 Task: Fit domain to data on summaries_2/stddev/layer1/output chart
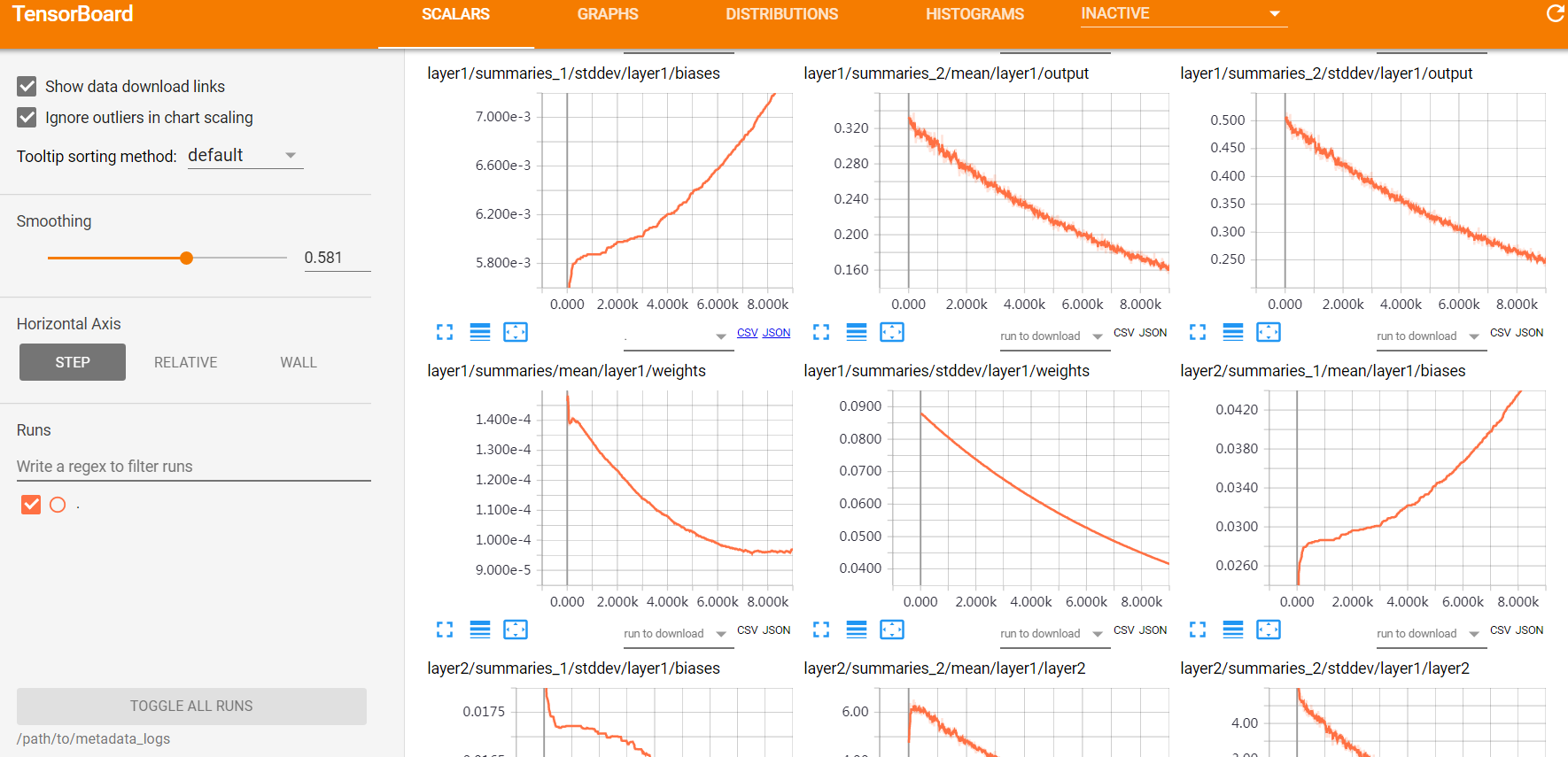pos(1269,332)
